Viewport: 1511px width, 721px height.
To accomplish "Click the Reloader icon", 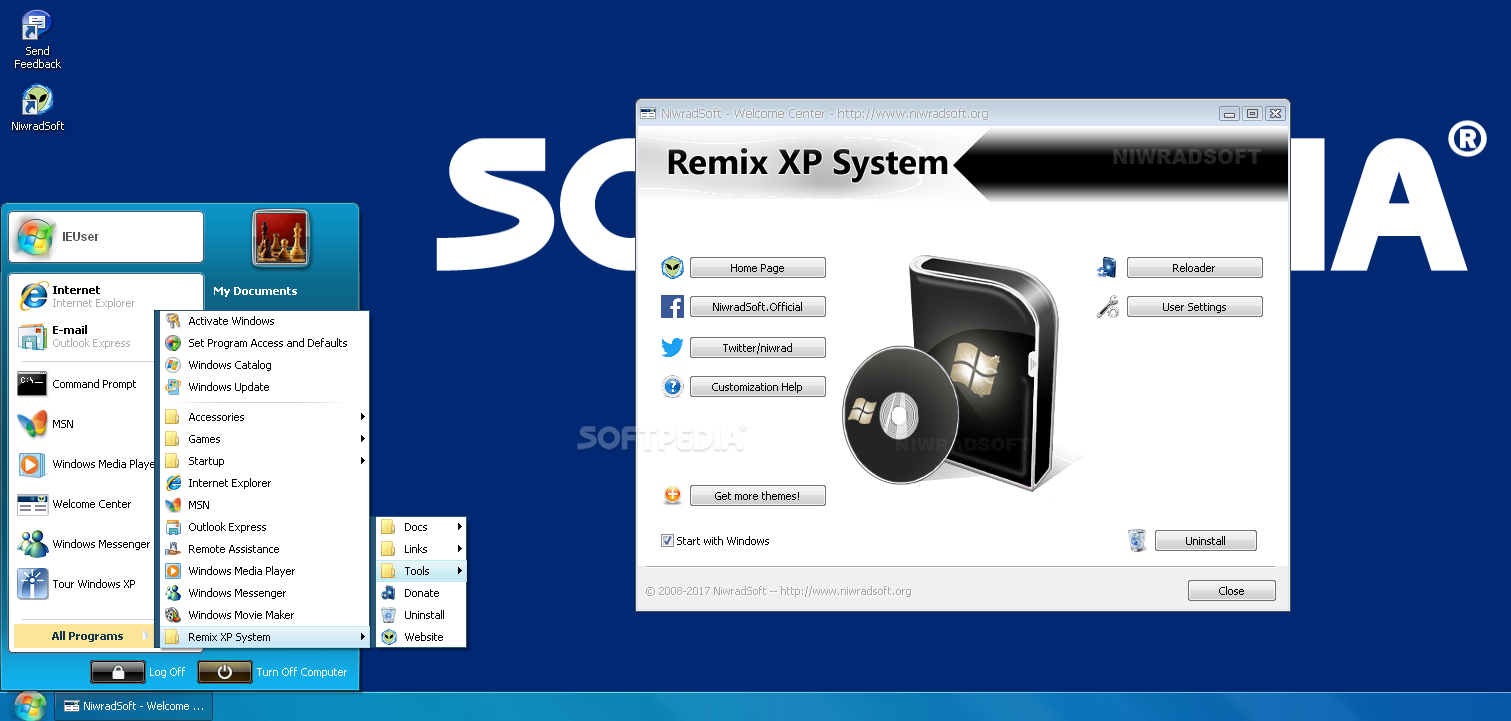I will pos(1107,267).
